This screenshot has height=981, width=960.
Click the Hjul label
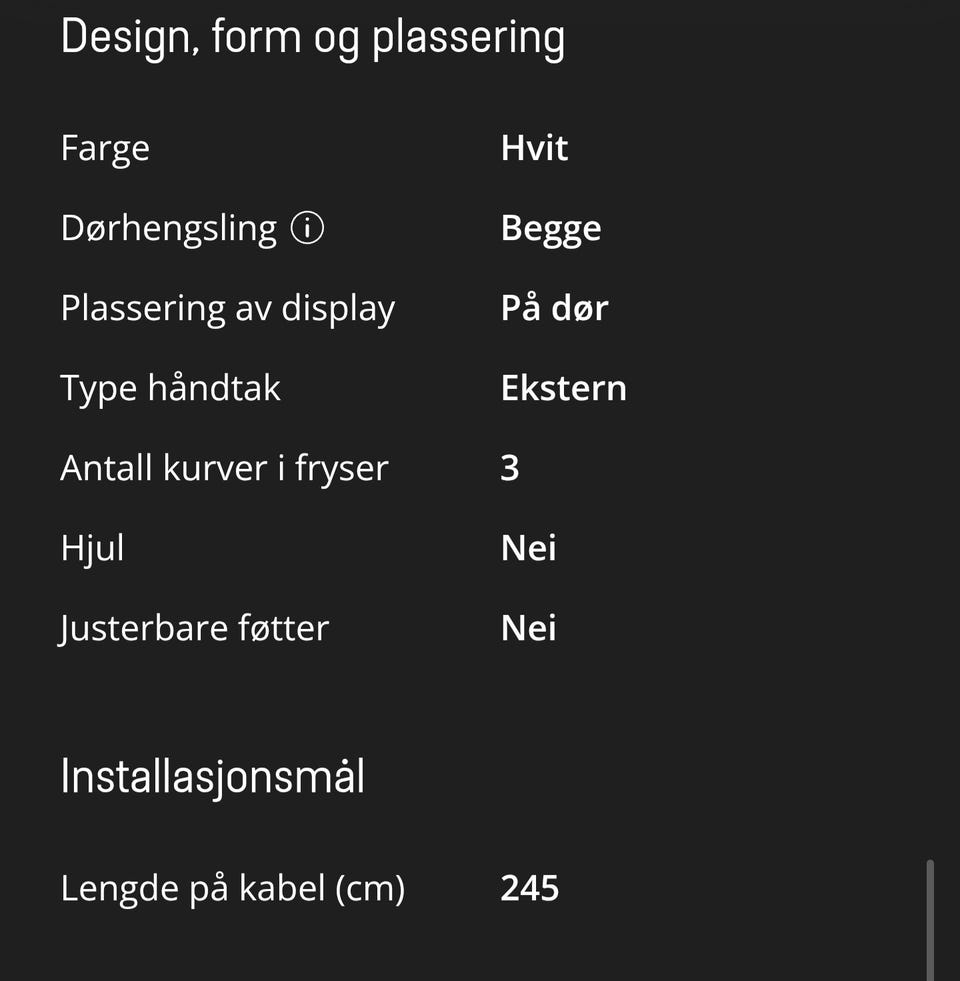(x=92, y=549)
